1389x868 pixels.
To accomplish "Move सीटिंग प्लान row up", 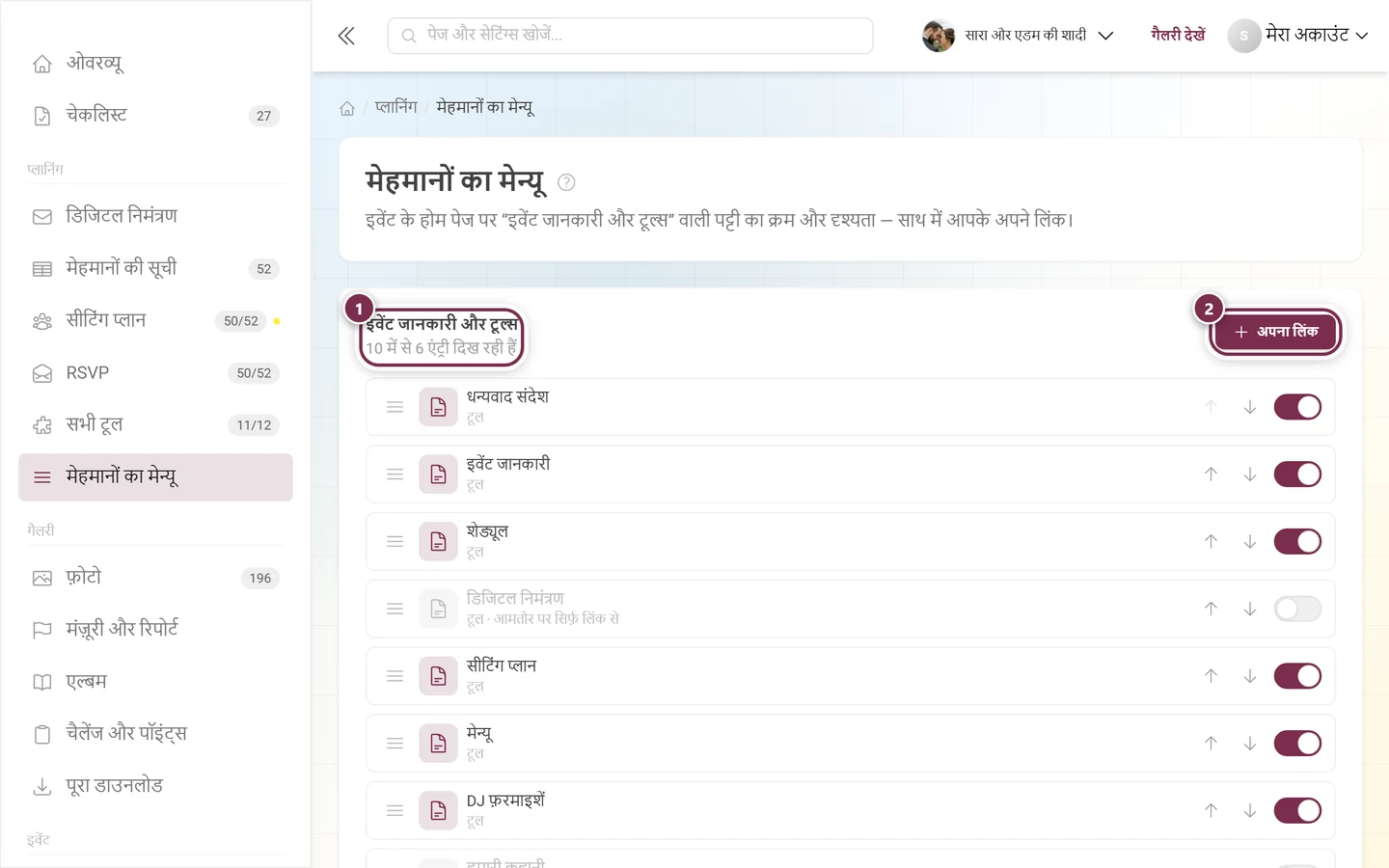I will coord(1211,676).
